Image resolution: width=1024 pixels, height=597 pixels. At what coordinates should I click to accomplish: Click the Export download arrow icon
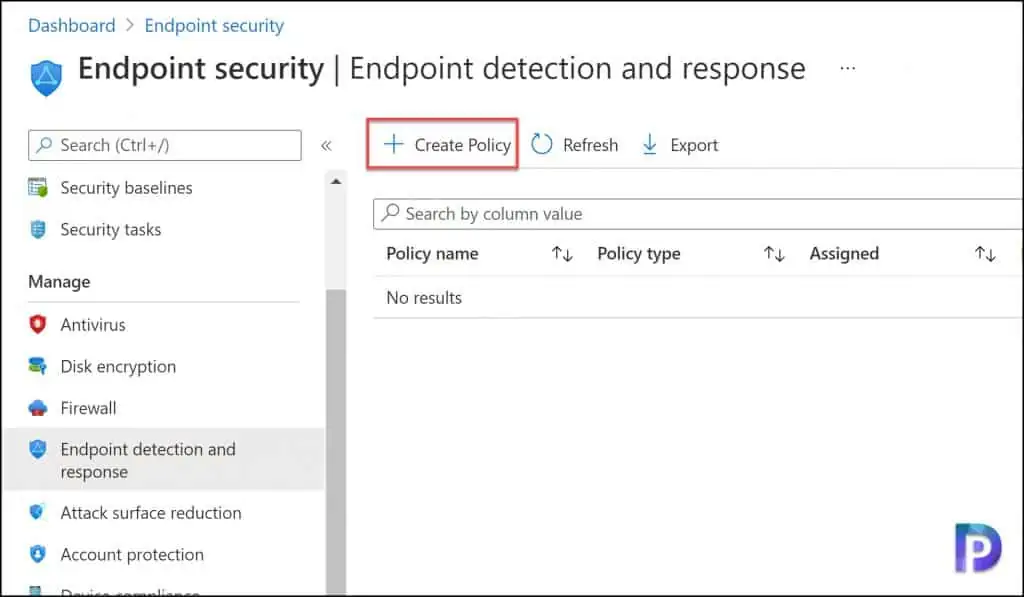point(649,144)
